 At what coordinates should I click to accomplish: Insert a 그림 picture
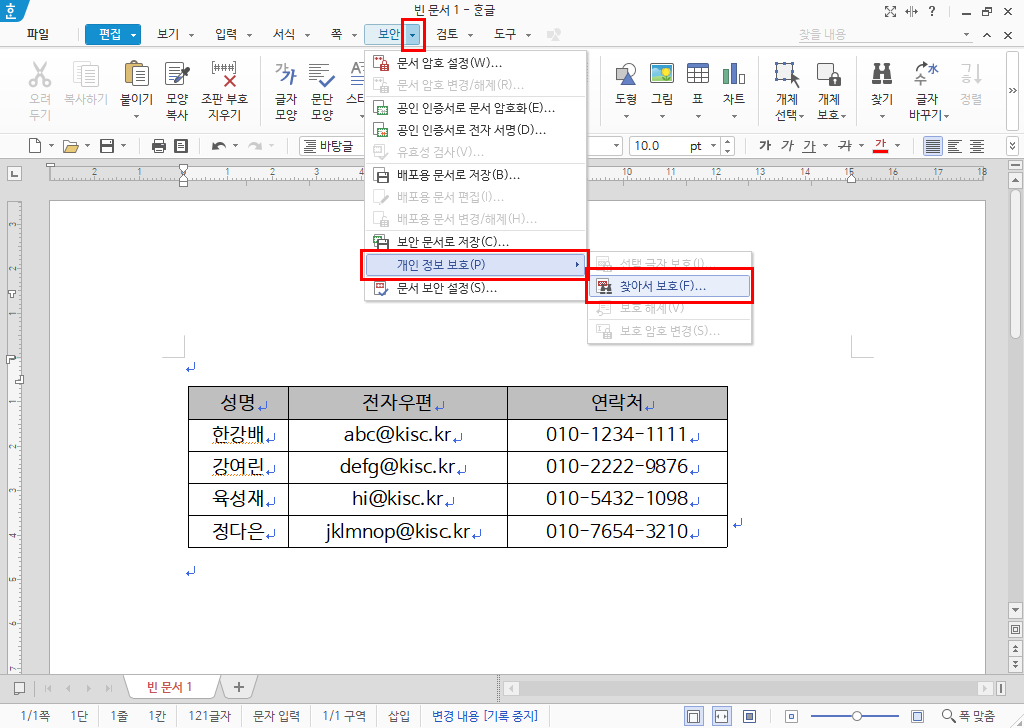coord(662,74)
